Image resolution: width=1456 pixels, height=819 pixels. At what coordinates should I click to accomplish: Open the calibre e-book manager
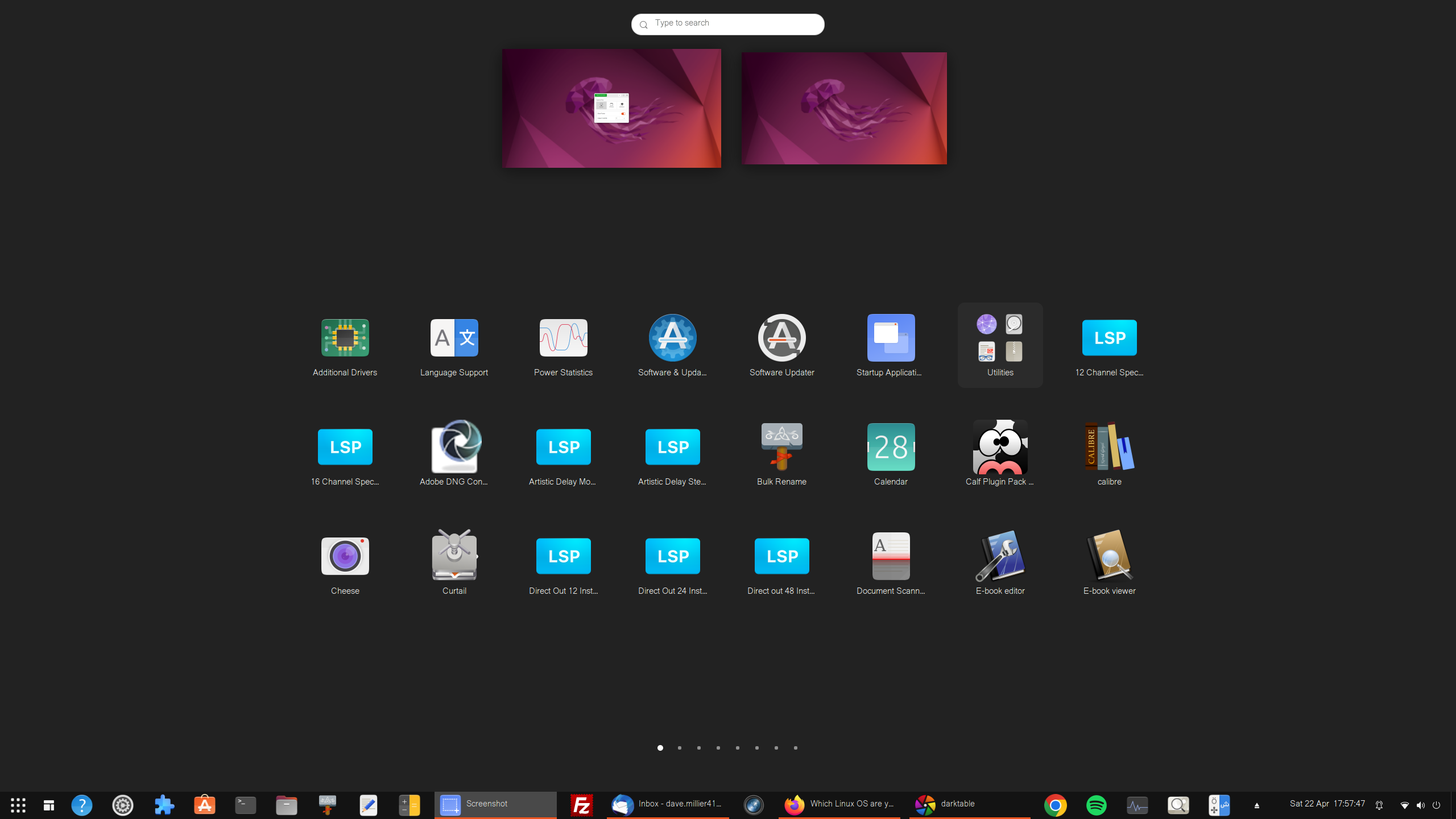tap(1109, 447)
